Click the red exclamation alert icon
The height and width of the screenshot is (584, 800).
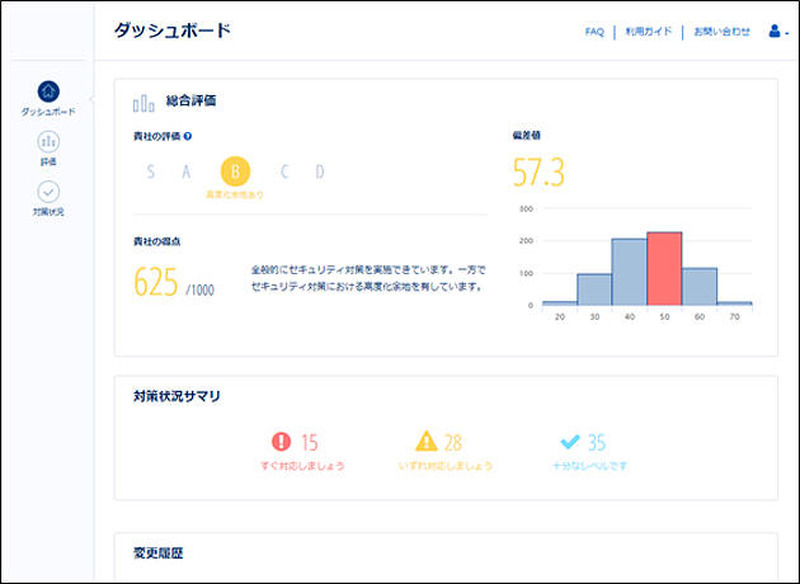[281, 442]
